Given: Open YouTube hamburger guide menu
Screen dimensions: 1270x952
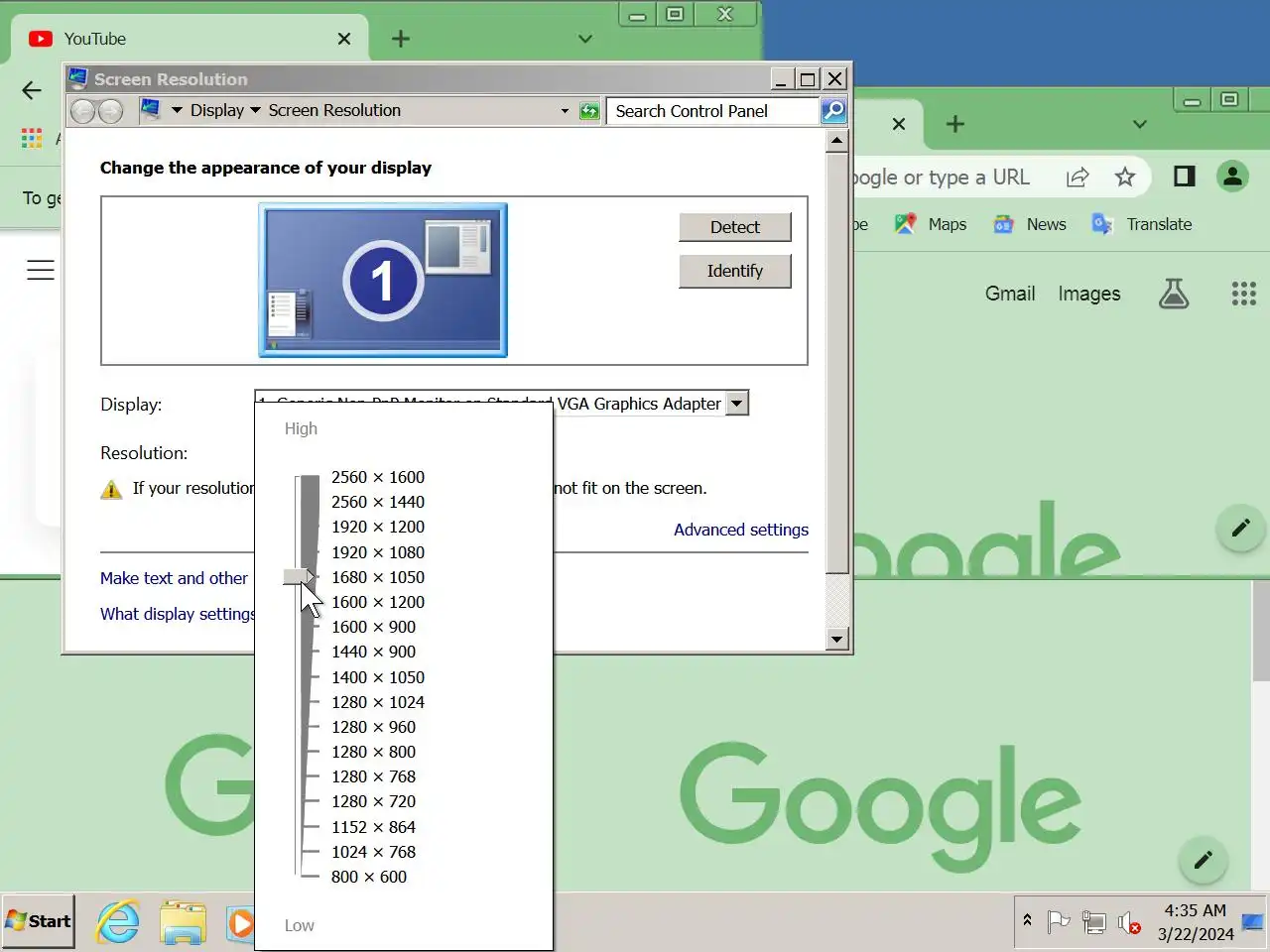Looking at the screenshot, I should 41,270.
